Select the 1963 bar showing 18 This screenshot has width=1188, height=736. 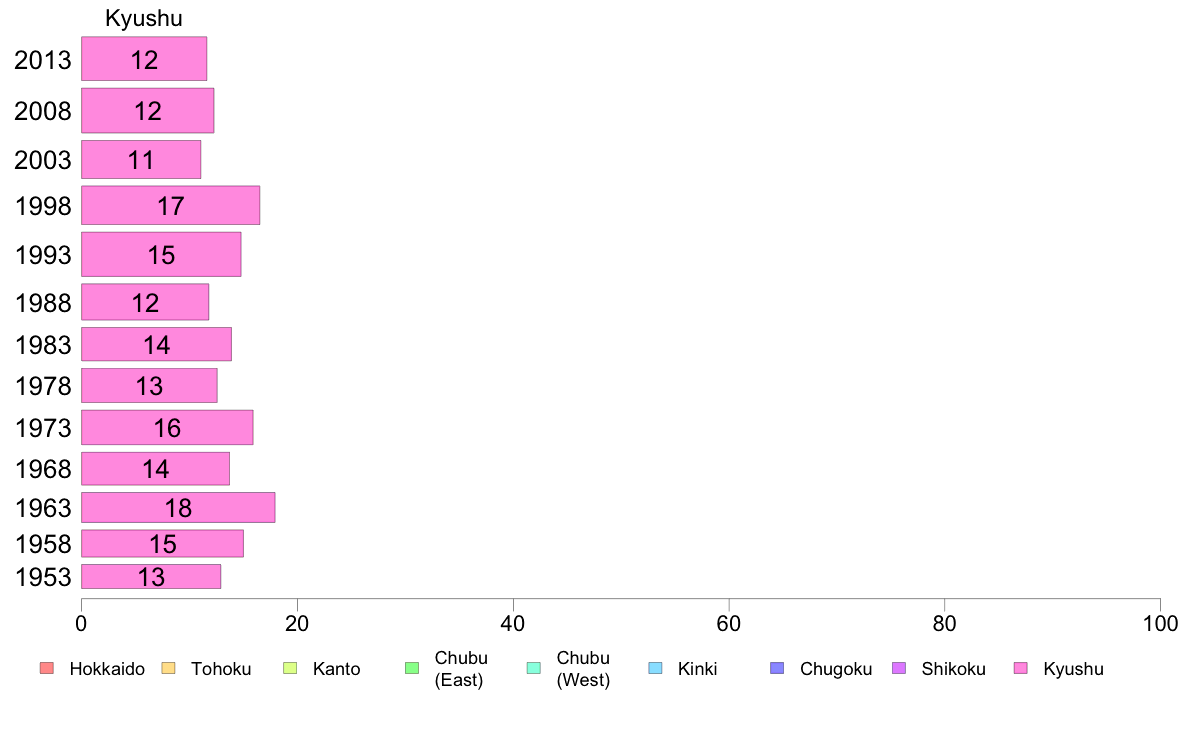point(178,507)
